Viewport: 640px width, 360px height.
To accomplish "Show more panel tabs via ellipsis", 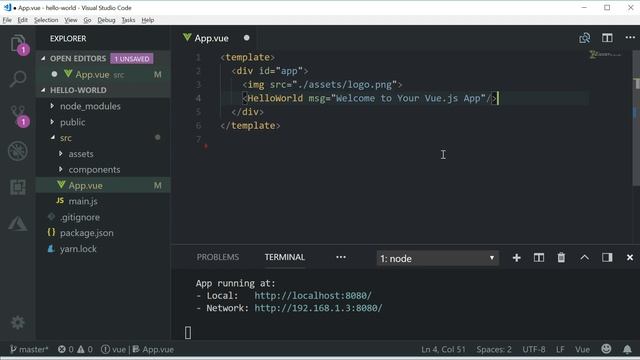I will [341, 257].
